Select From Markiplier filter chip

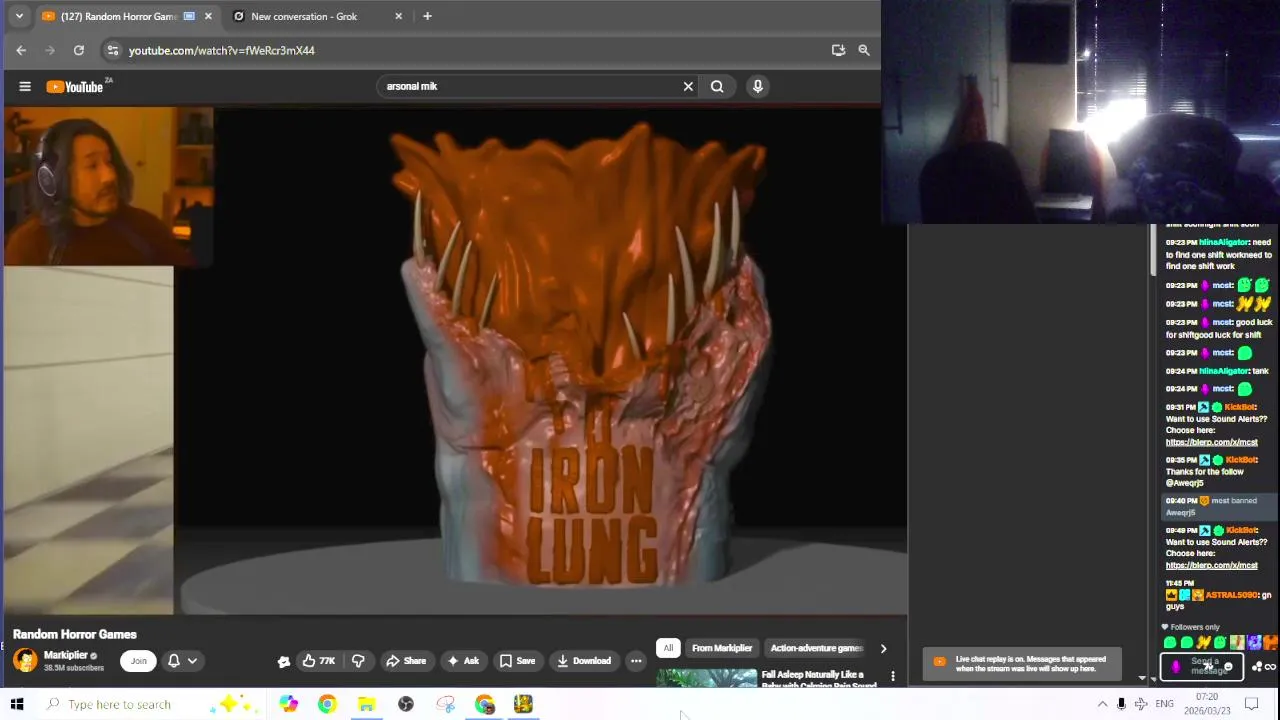pyautogui.click(x=722, y=648)
